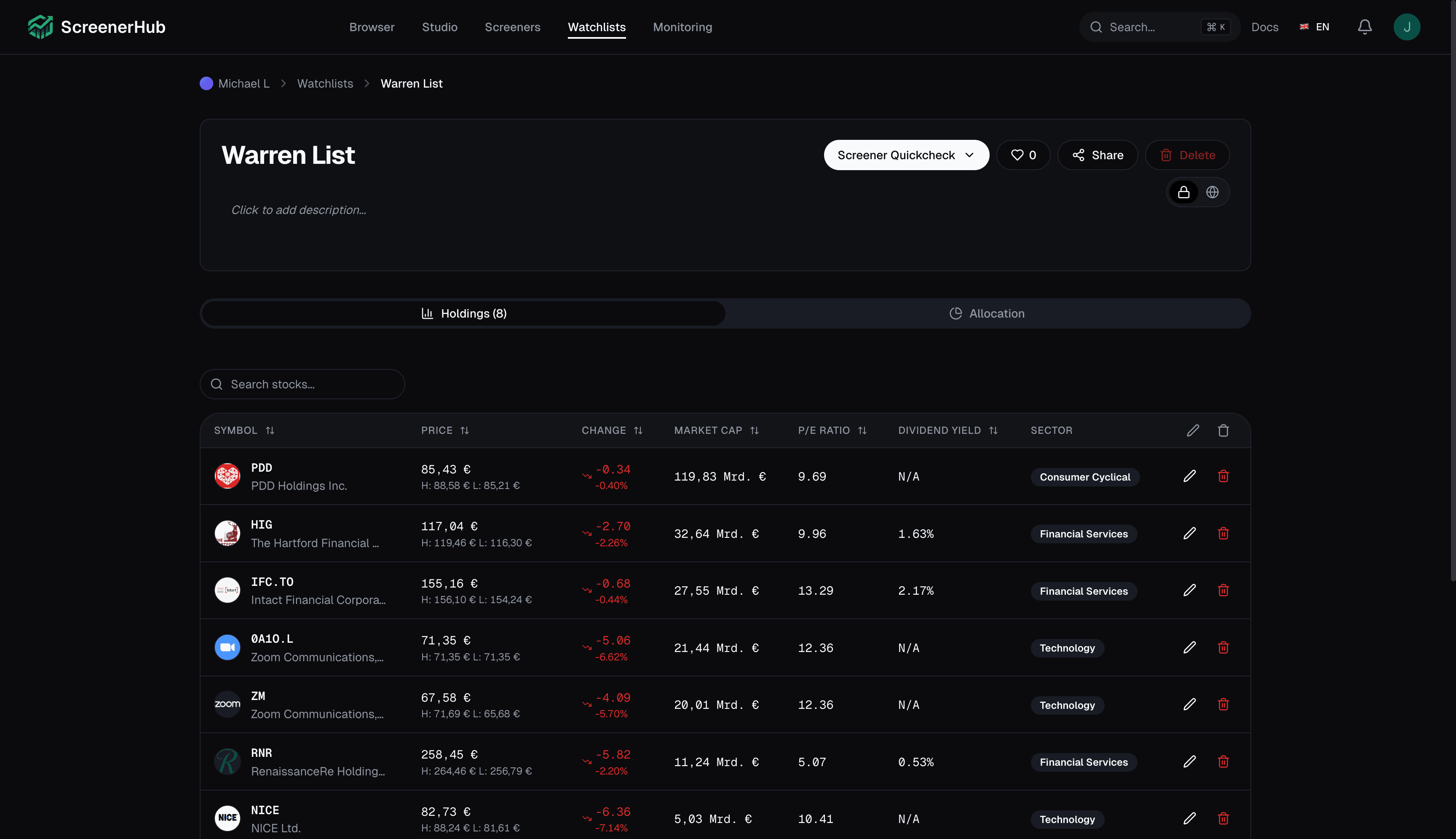Click the NICE company logo
The height and width of the screenshot is (839, 1456).
(x=227, y=818)
